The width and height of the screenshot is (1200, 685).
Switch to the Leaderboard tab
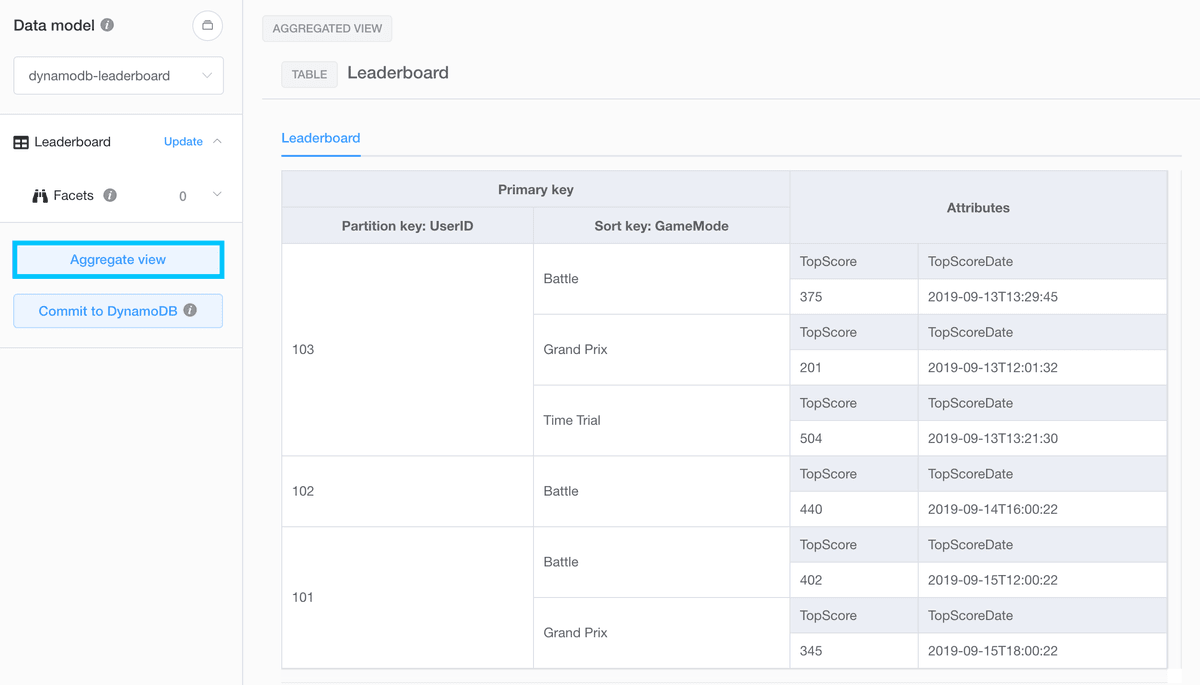pyautogui.click(x=320, y=138)
